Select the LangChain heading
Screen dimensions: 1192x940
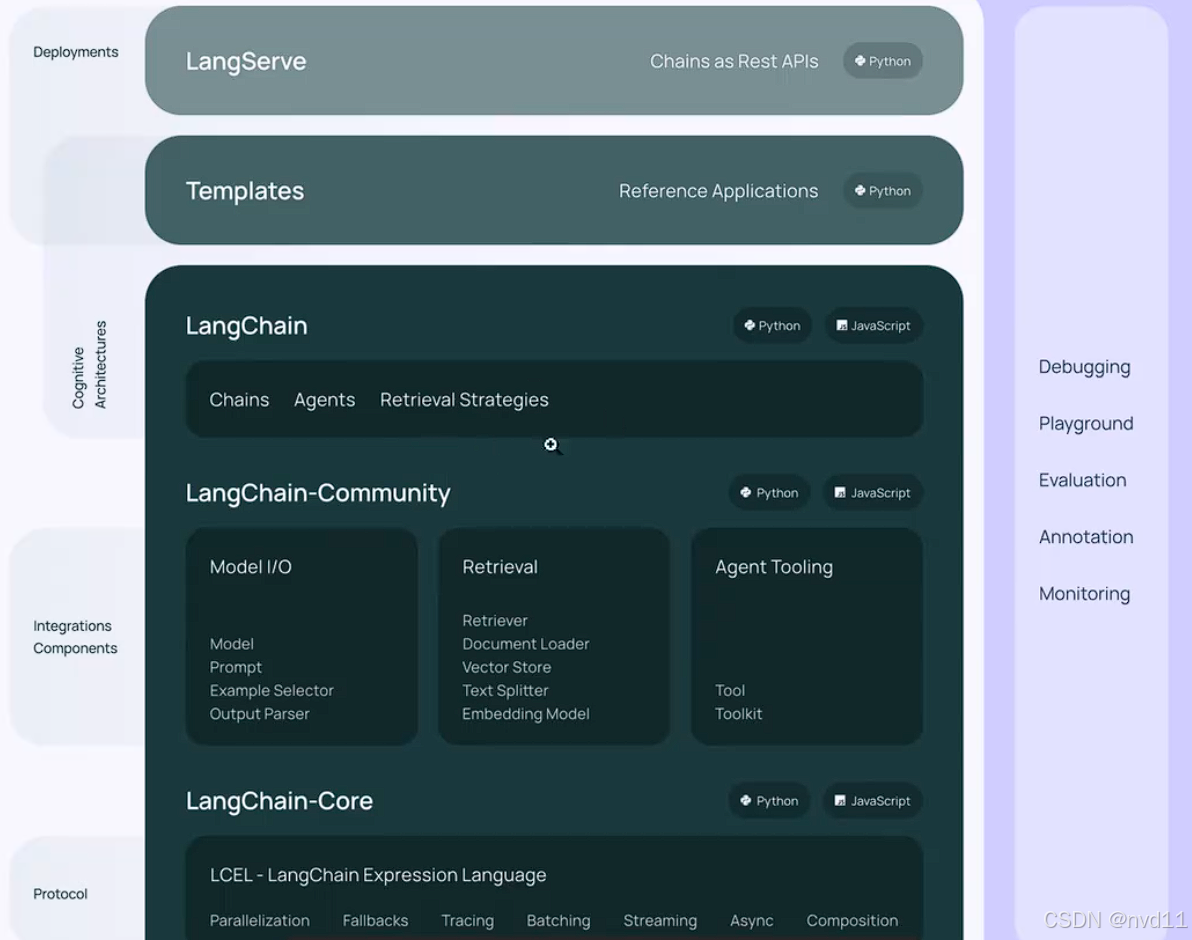coord(246,325)
